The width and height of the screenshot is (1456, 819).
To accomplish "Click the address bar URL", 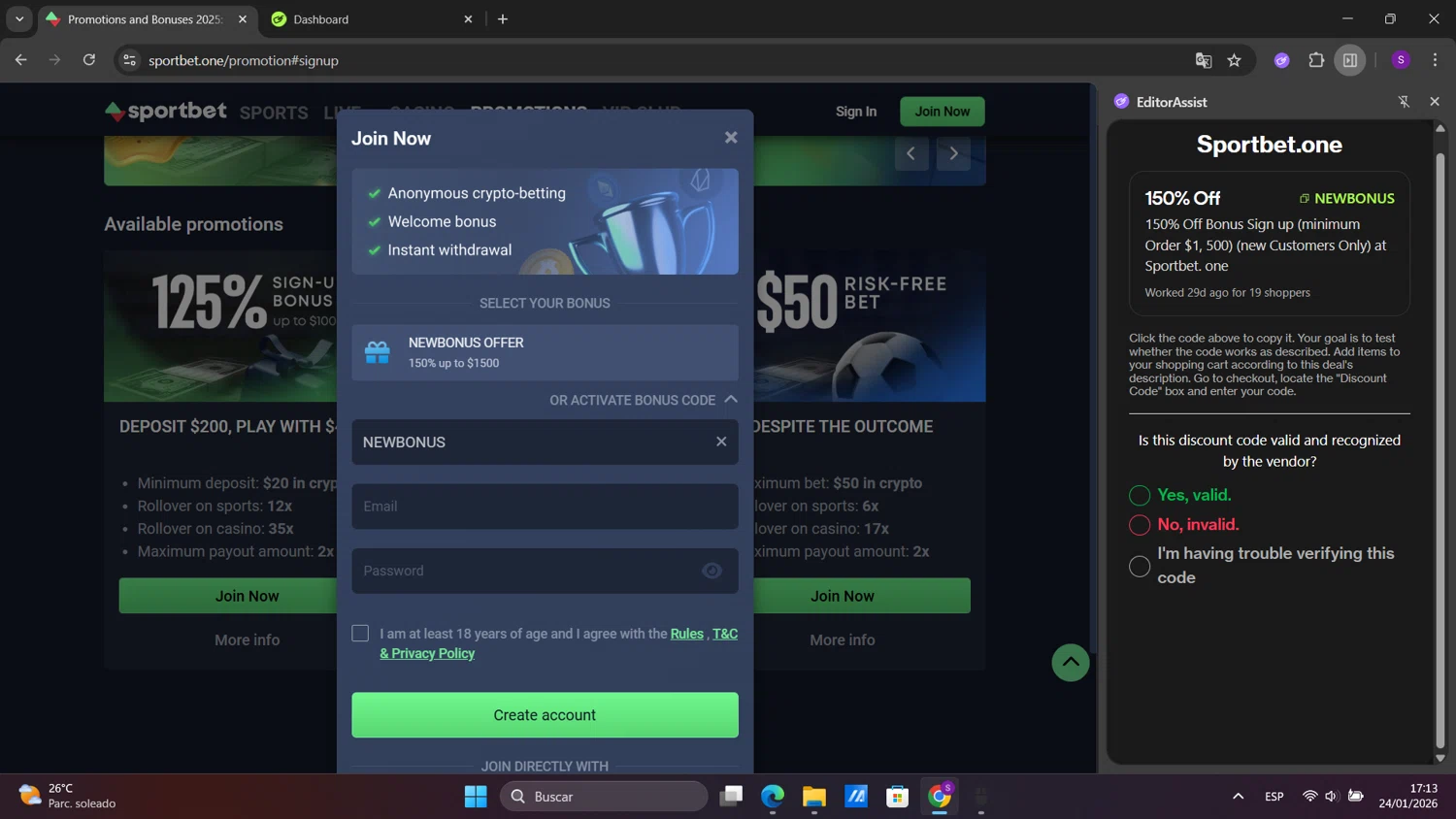I will pyautogui.click(x=244, y=60).
